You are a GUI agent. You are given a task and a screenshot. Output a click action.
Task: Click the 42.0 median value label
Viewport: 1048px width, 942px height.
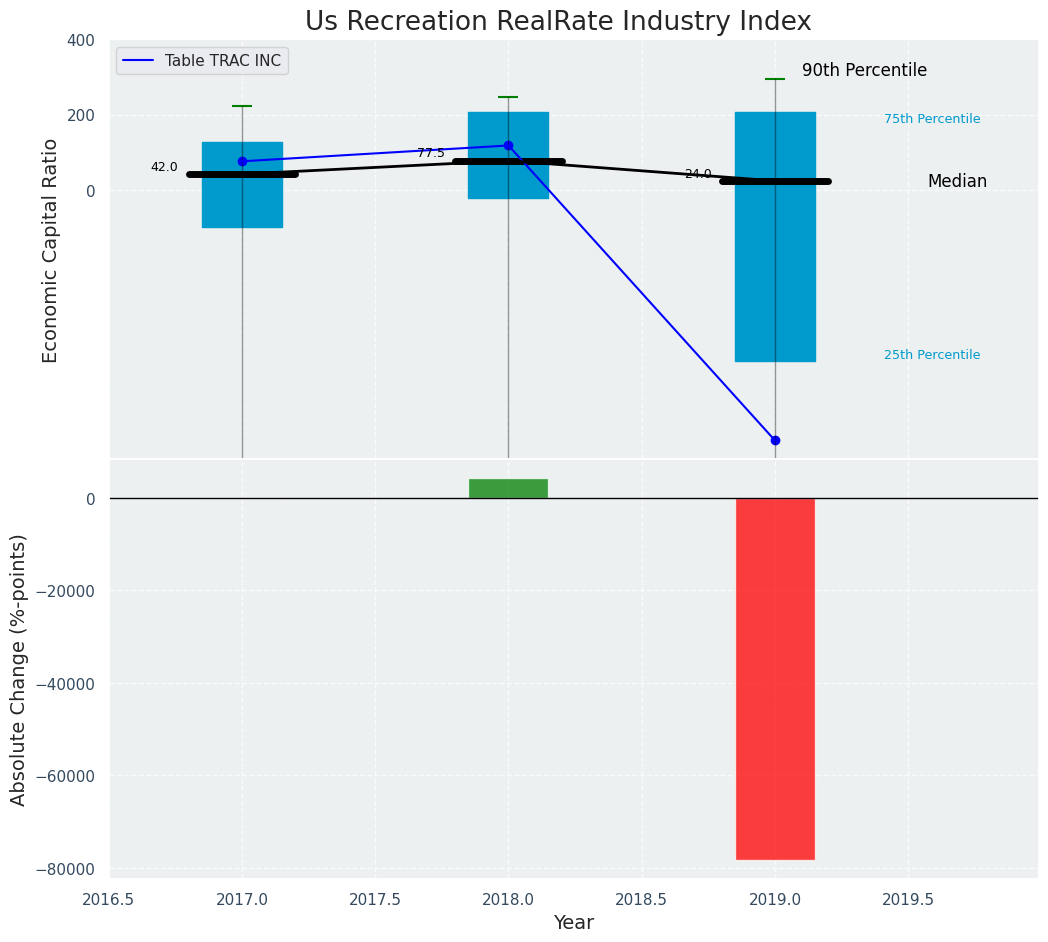pyautogui.click(x=164, y=167)
